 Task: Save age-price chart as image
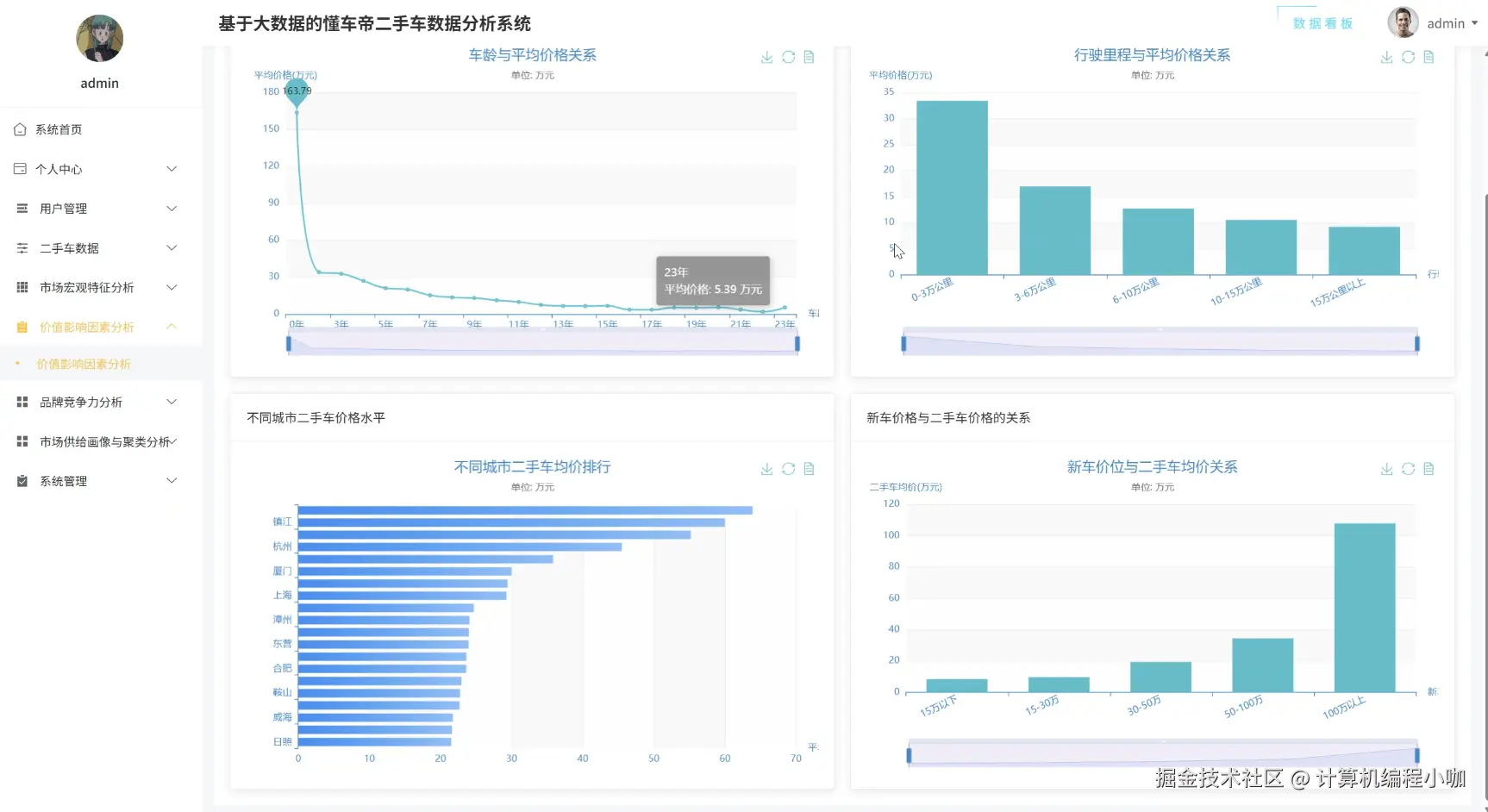pos(766,57)
